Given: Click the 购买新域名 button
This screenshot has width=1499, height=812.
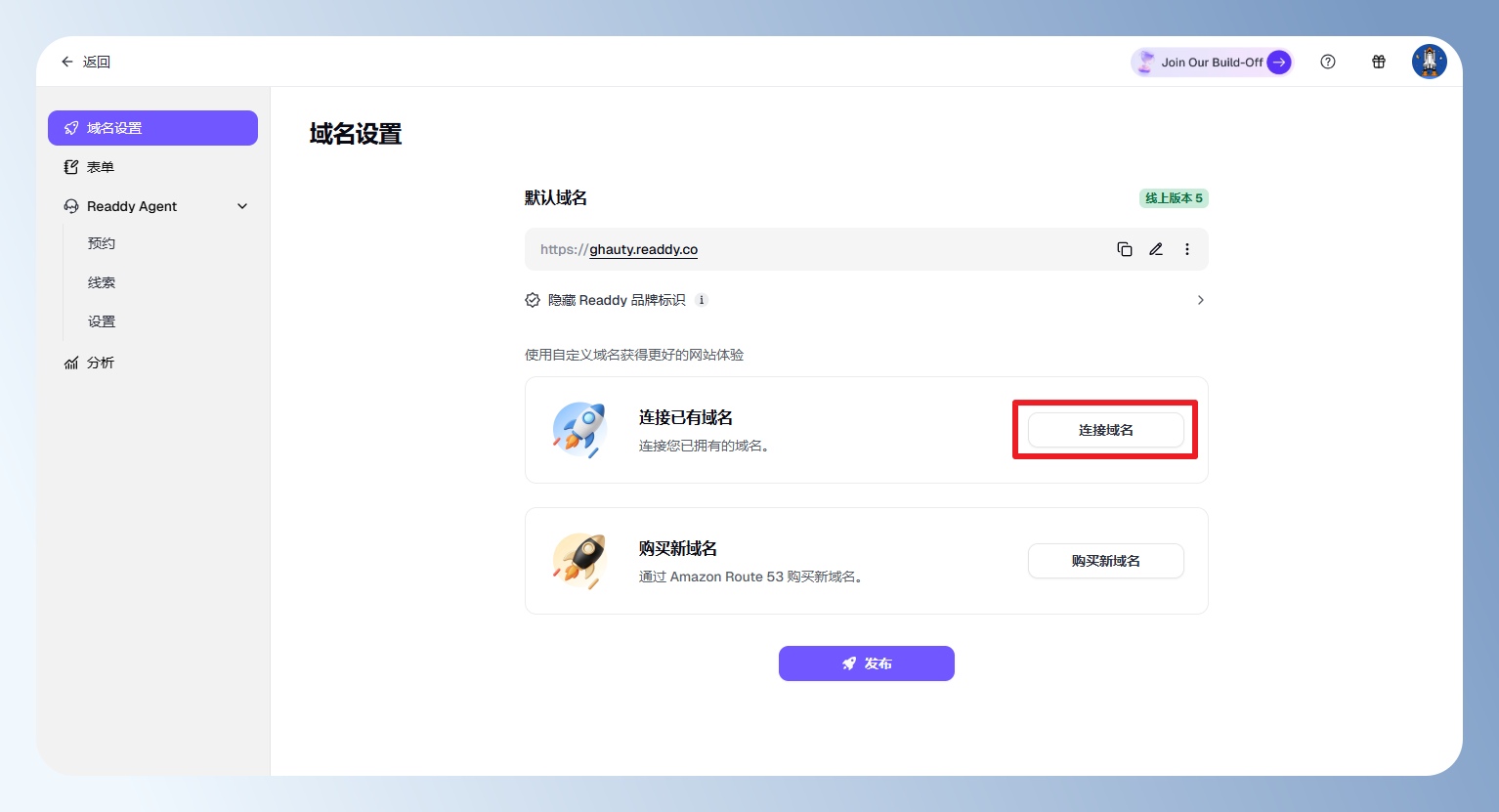Looking at the screenshot, I should [x=1105, y=561].
